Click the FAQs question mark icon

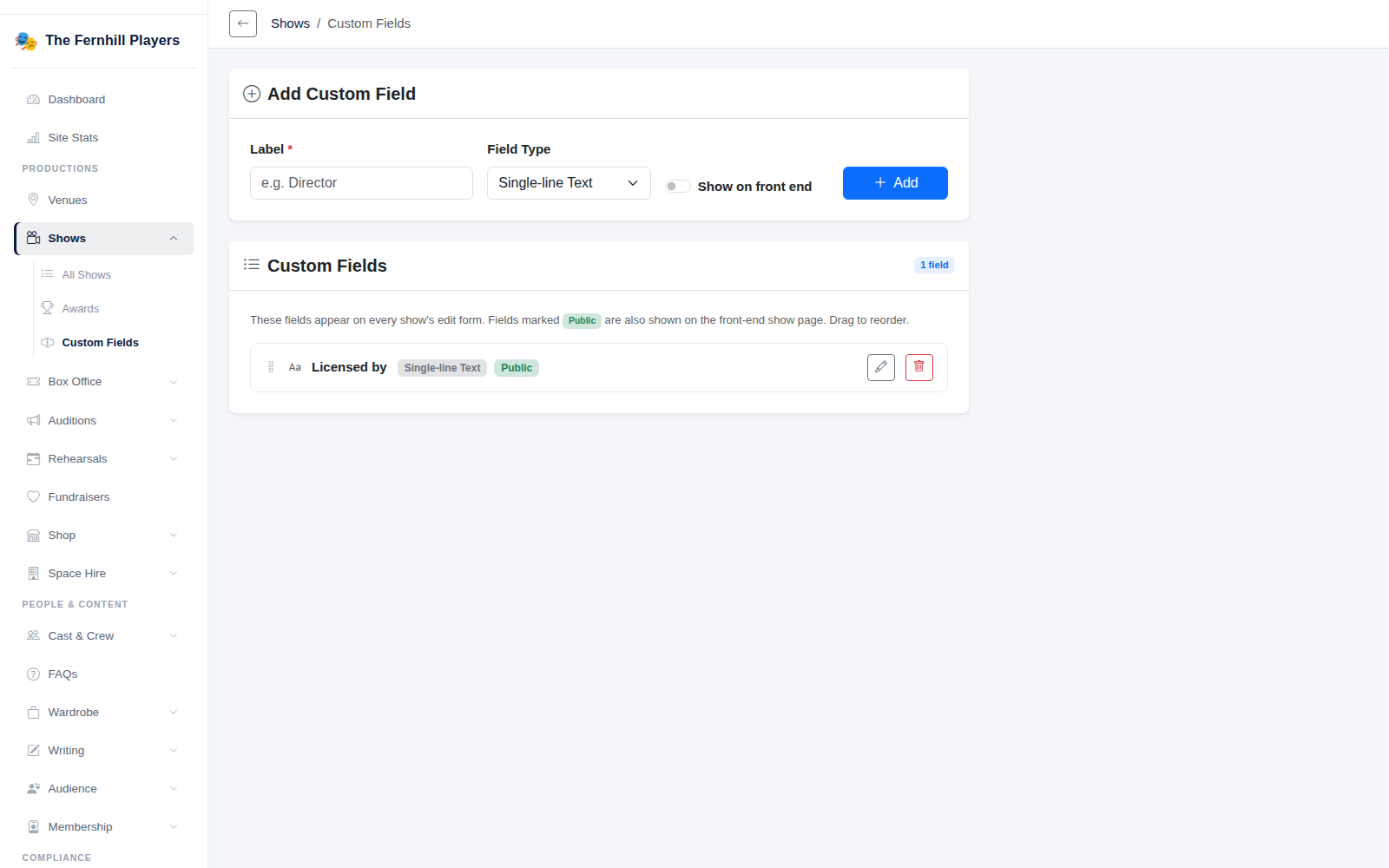point(33,674)
